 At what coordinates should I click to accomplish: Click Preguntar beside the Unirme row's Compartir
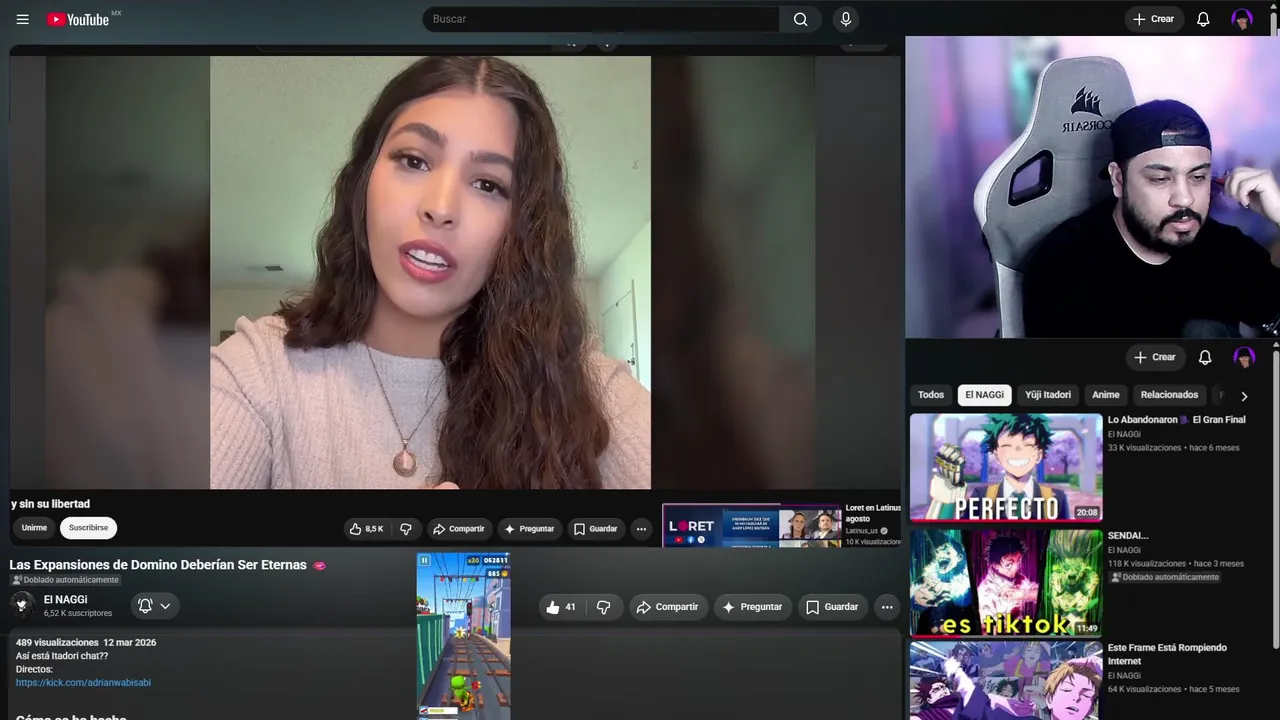529,529
